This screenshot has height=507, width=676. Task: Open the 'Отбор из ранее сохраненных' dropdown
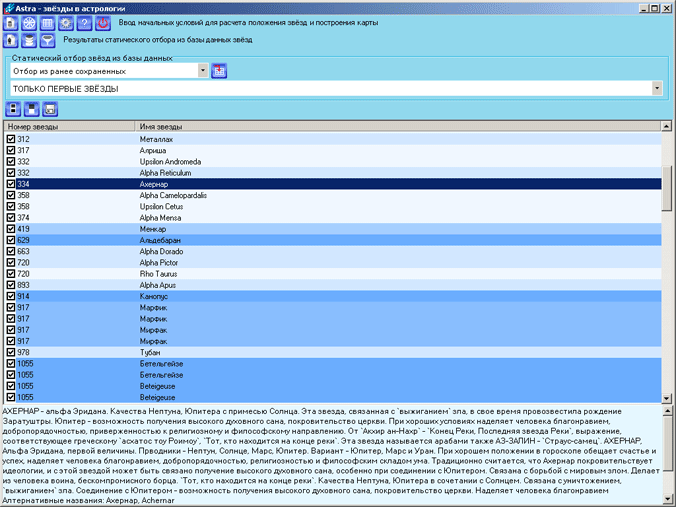(x=203, y=70)
